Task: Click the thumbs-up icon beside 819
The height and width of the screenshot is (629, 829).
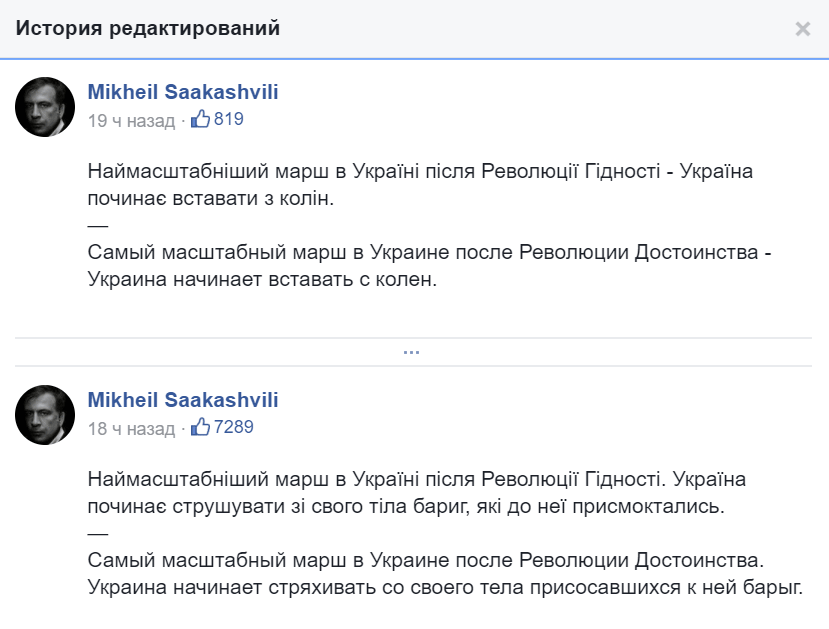Action: point(200,118)
